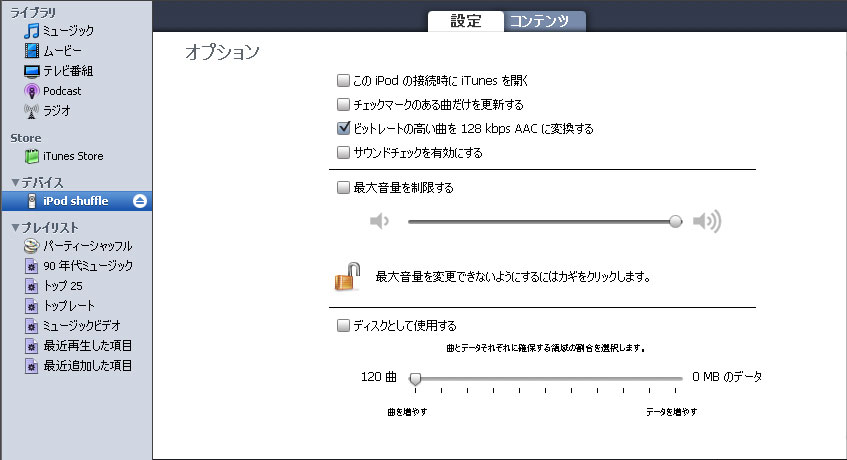The height and width of the screenshot is (460, 847).
Task: Click the 120 曲 value
Action: [379, 377]
